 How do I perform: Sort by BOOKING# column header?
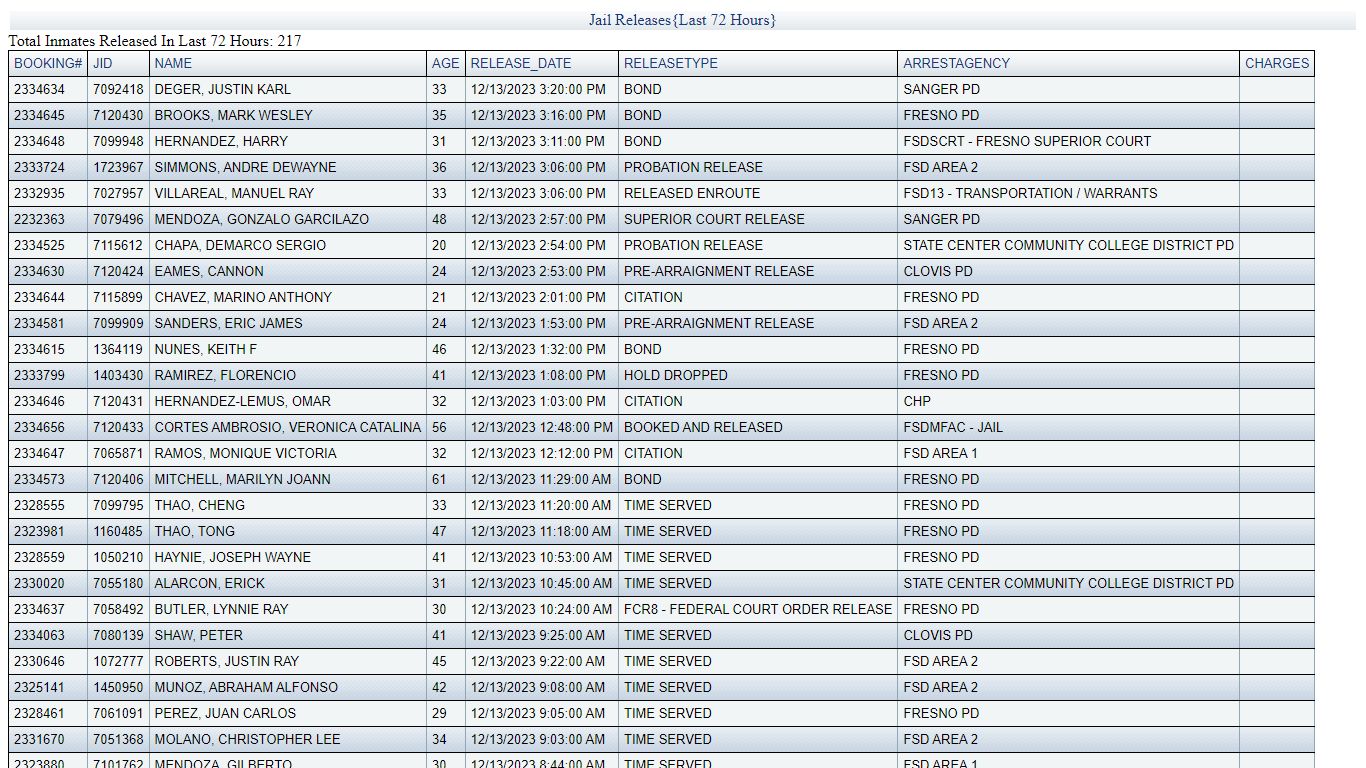pos(48,63)
